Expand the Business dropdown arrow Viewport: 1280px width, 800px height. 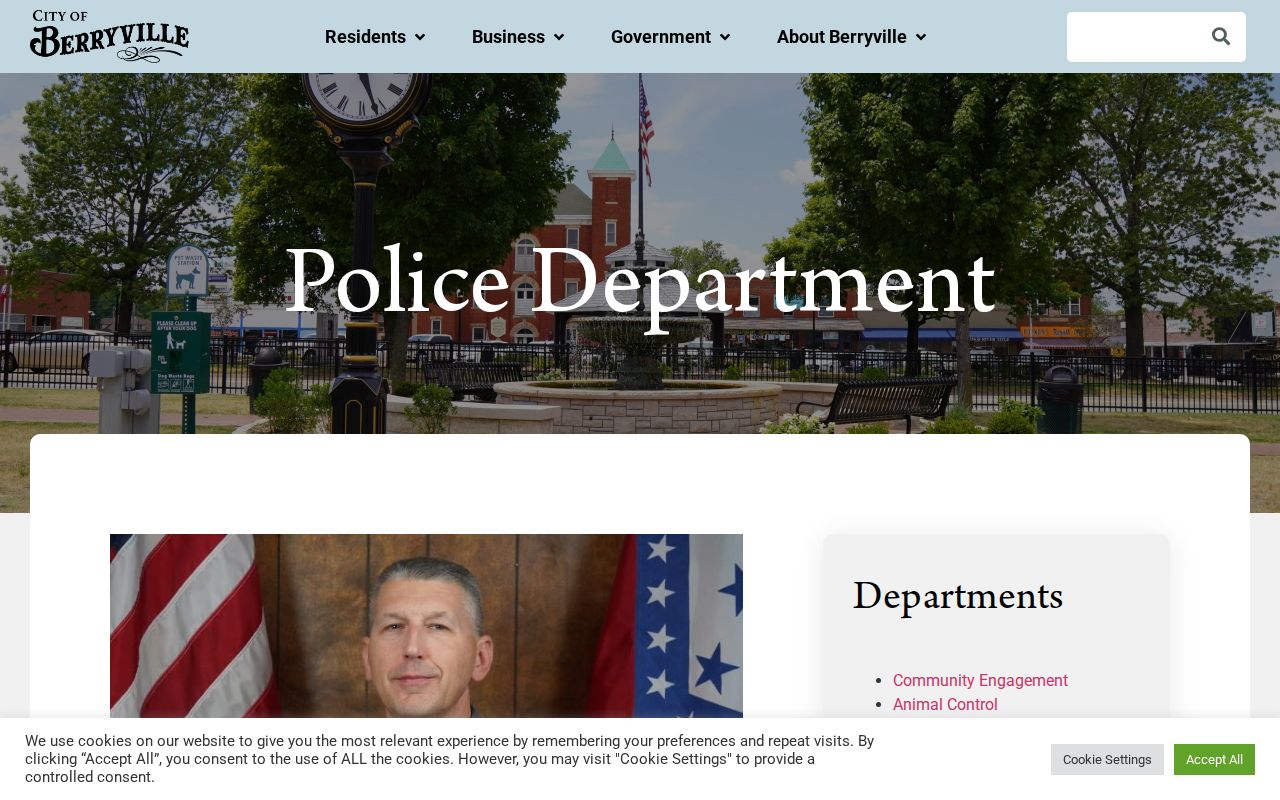click(559, 37)
